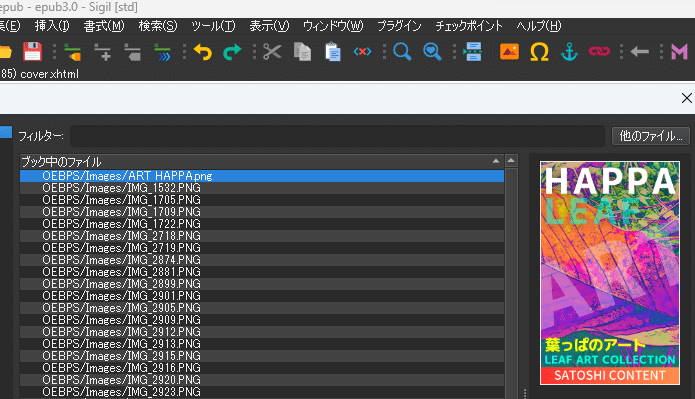Viewport: 695px width, 399px height.
Task: Click the Redo arrow icon
Action: (x=232, y=52)
